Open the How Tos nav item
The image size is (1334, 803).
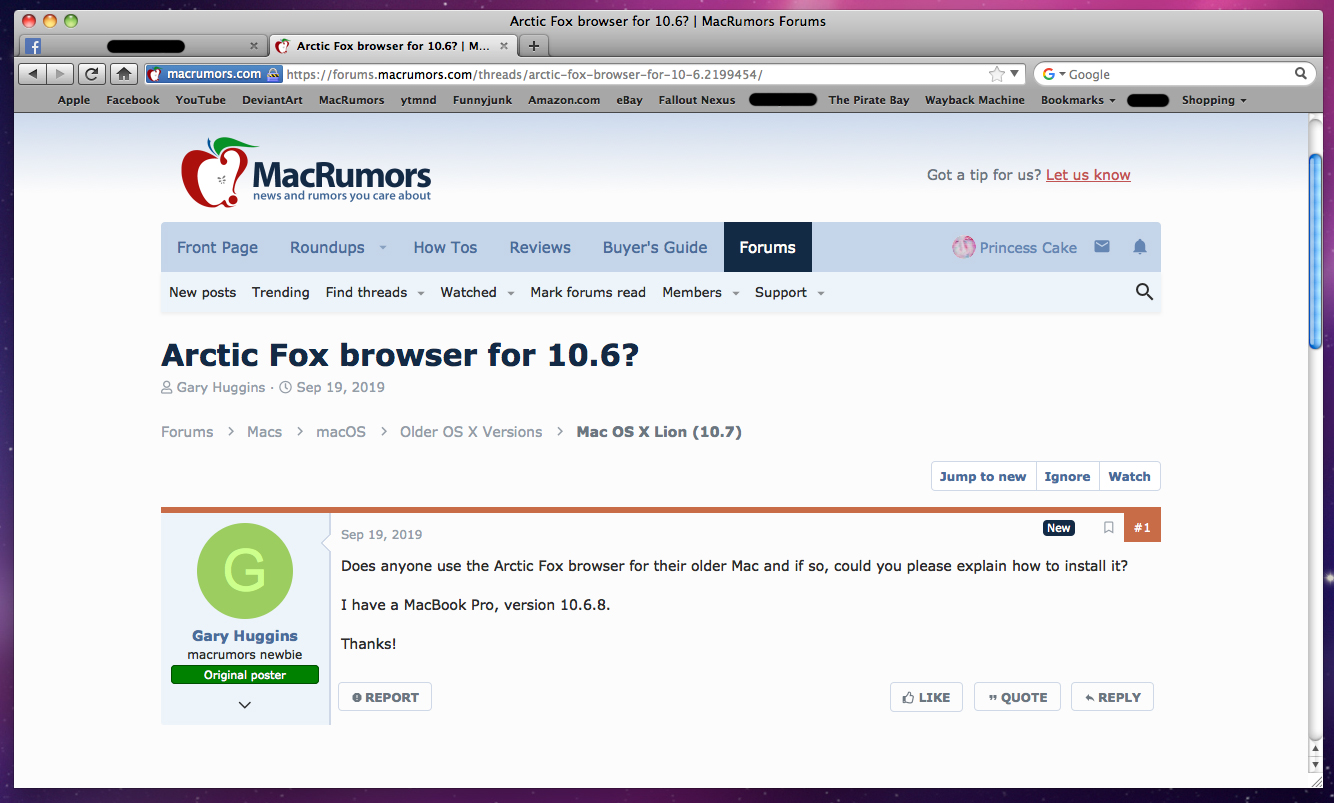(x=445, y=247)
